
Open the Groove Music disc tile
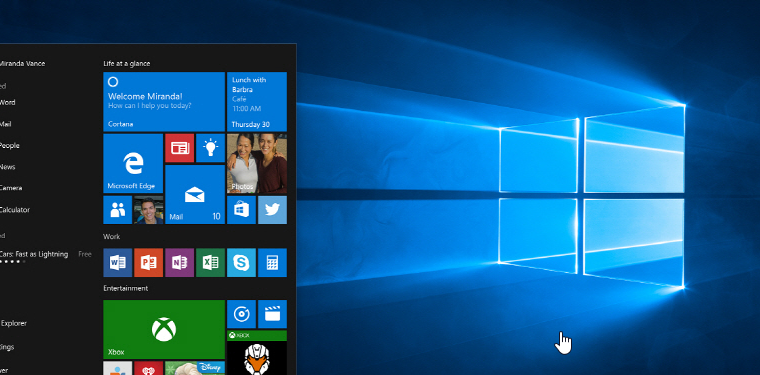(x=241, y=314)
